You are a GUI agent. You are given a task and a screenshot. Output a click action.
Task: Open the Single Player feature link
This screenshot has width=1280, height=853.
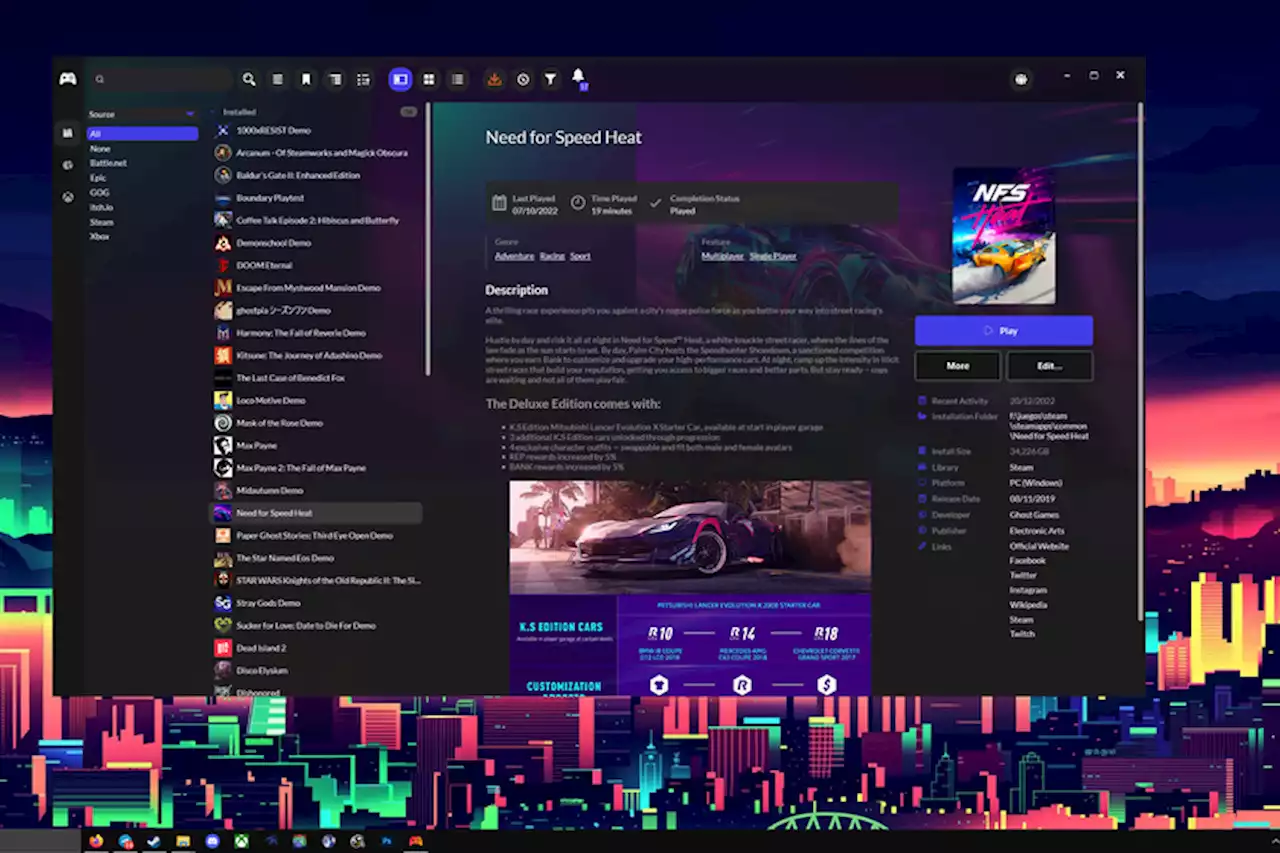coord(773,256)
